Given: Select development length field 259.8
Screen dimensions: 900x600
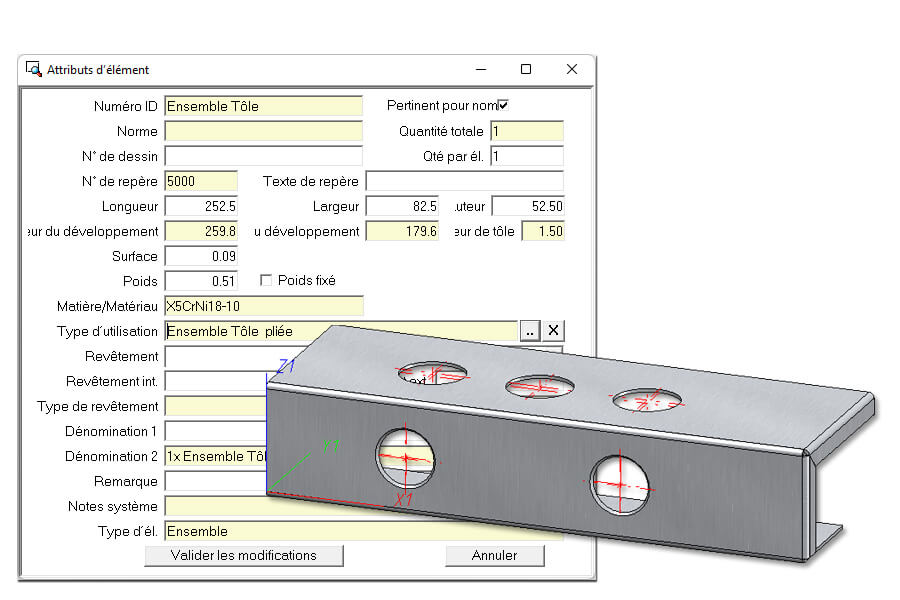Looking at the screenshot, I should point(201,231).
